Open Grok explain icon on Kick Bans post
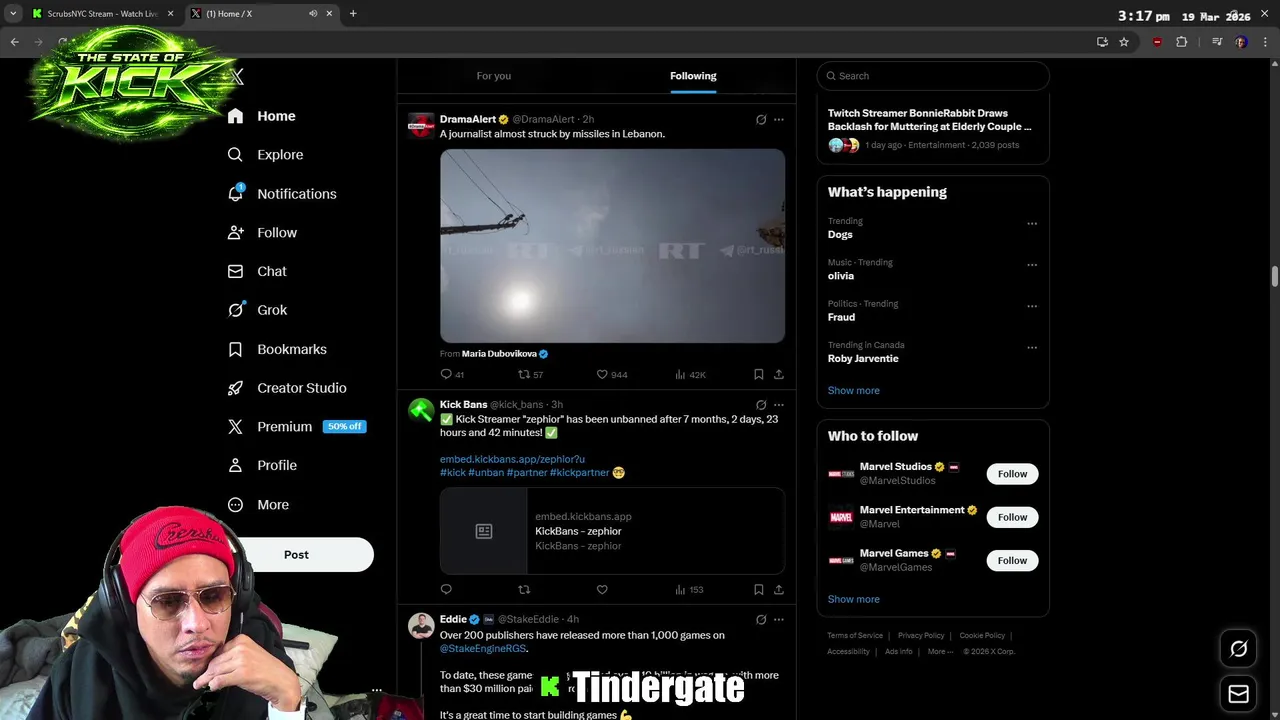The height and width of the screenshot is (720, 1280). pyautogui.click(x=761, y=405)
